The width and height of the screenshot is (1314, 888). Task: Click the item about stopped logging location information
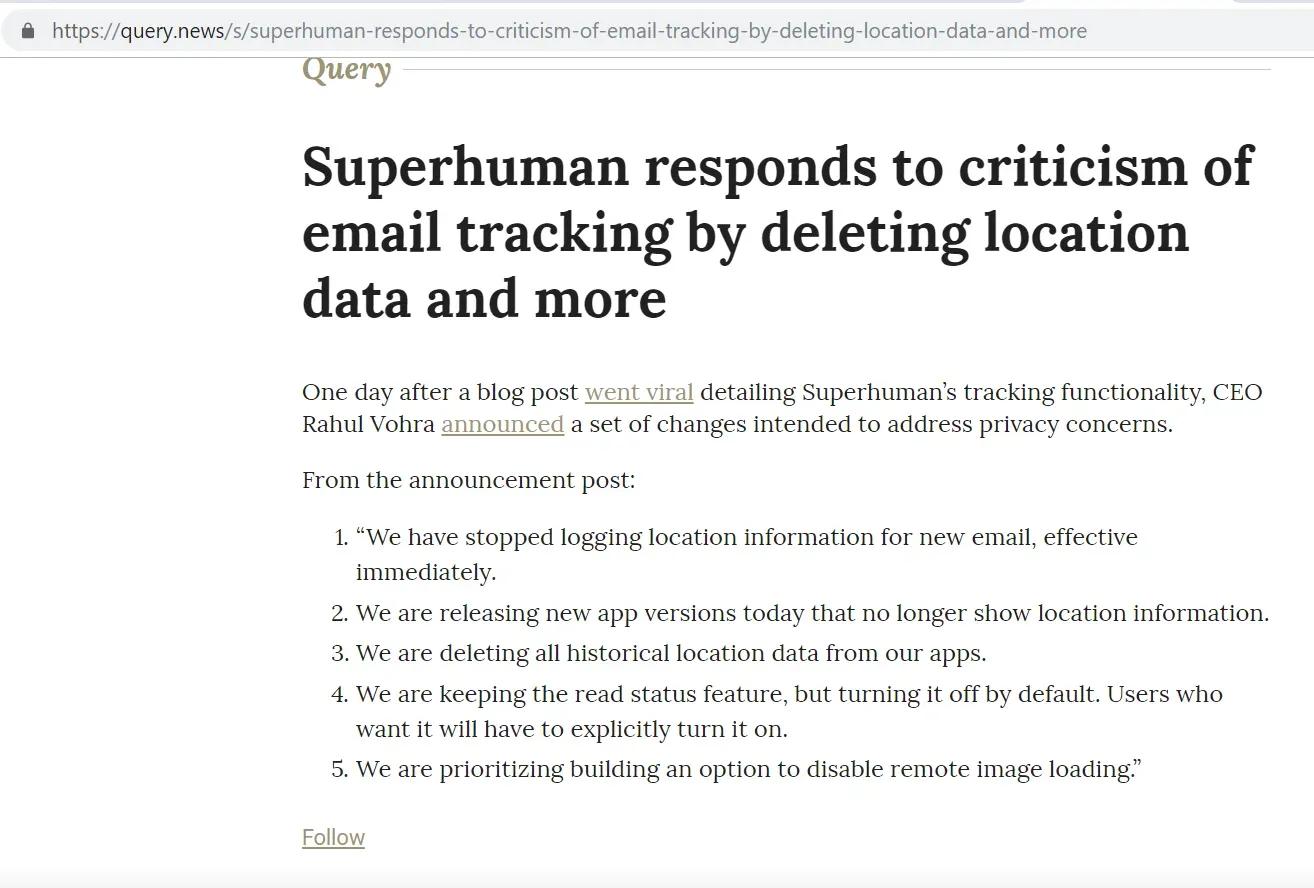tap(746, 537)
